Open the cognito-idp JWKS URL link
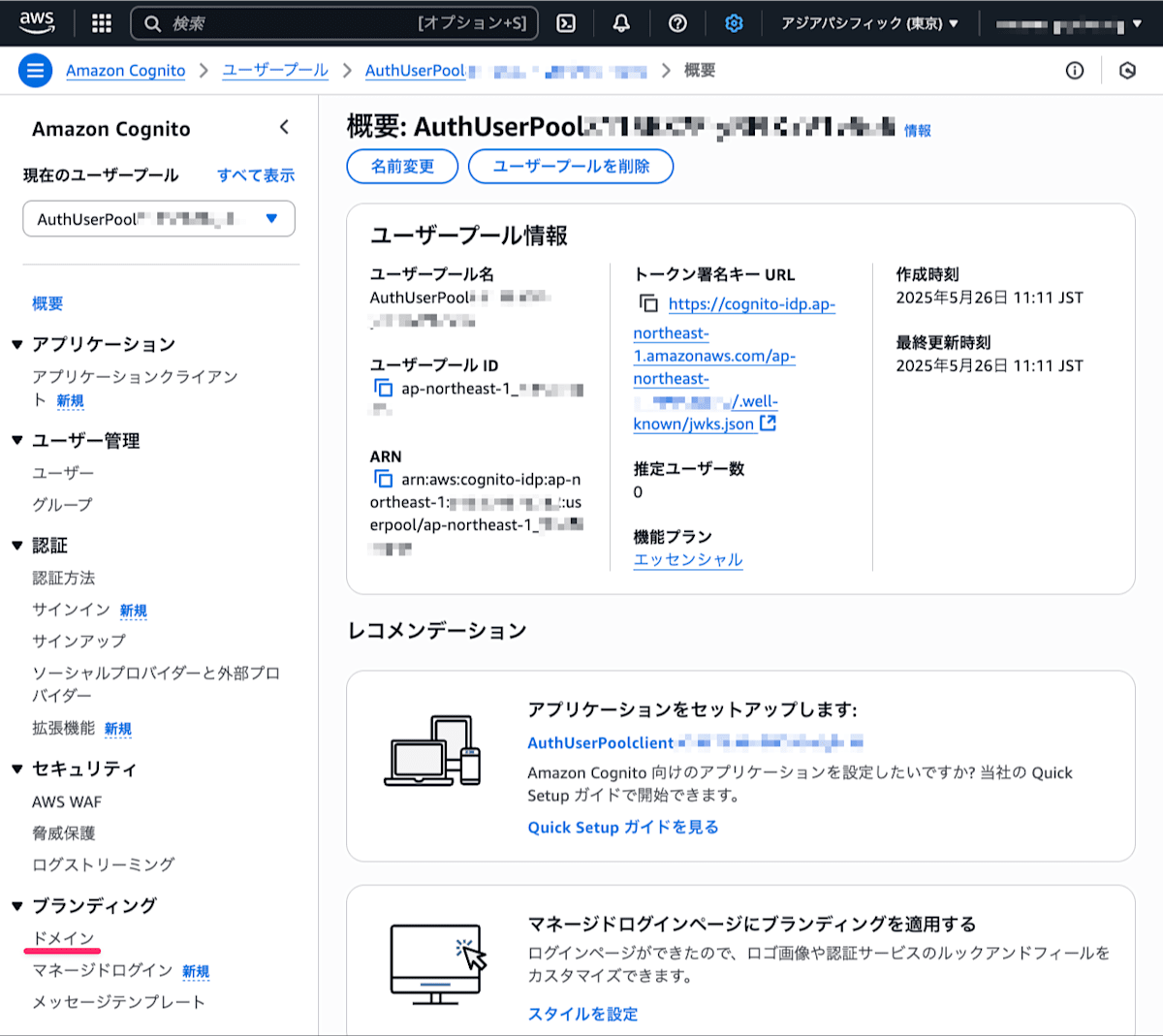The image size is (1163, 1036). click(734, 363)
